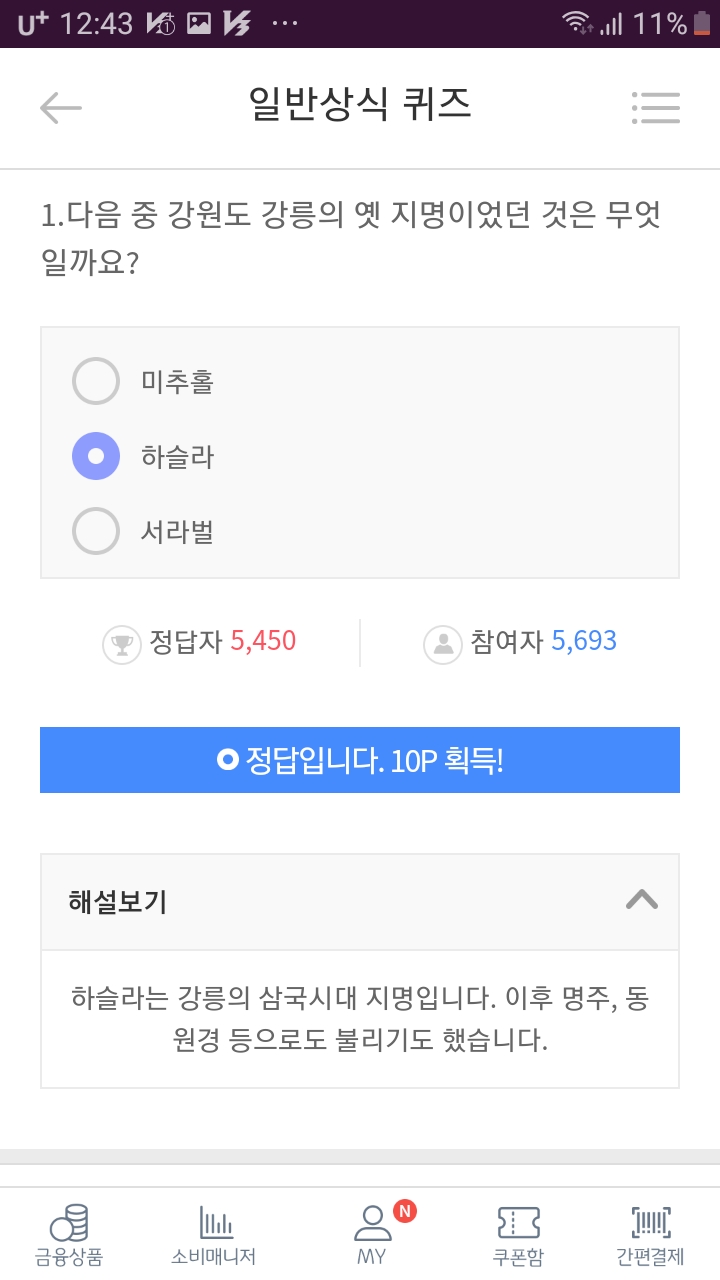The image size is (720, 1280).
Task: Select the 미추홀 radio option
Action: click(96, 381)
